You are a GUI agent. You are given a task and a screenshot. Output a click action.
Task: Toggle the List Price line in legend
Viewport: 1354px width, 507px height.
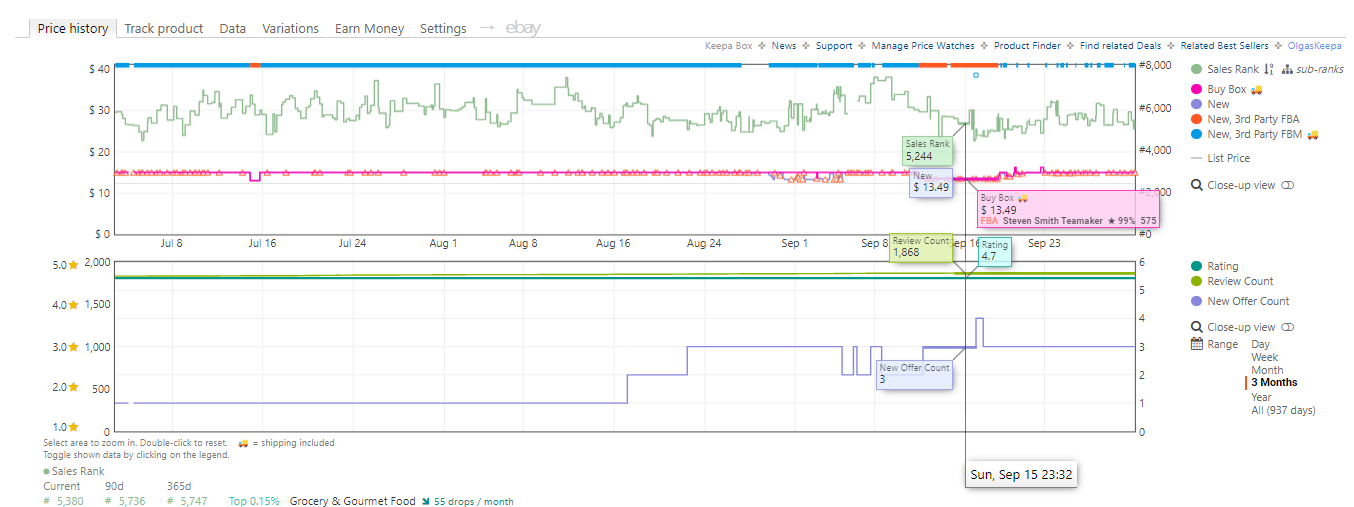(1220, 158)
